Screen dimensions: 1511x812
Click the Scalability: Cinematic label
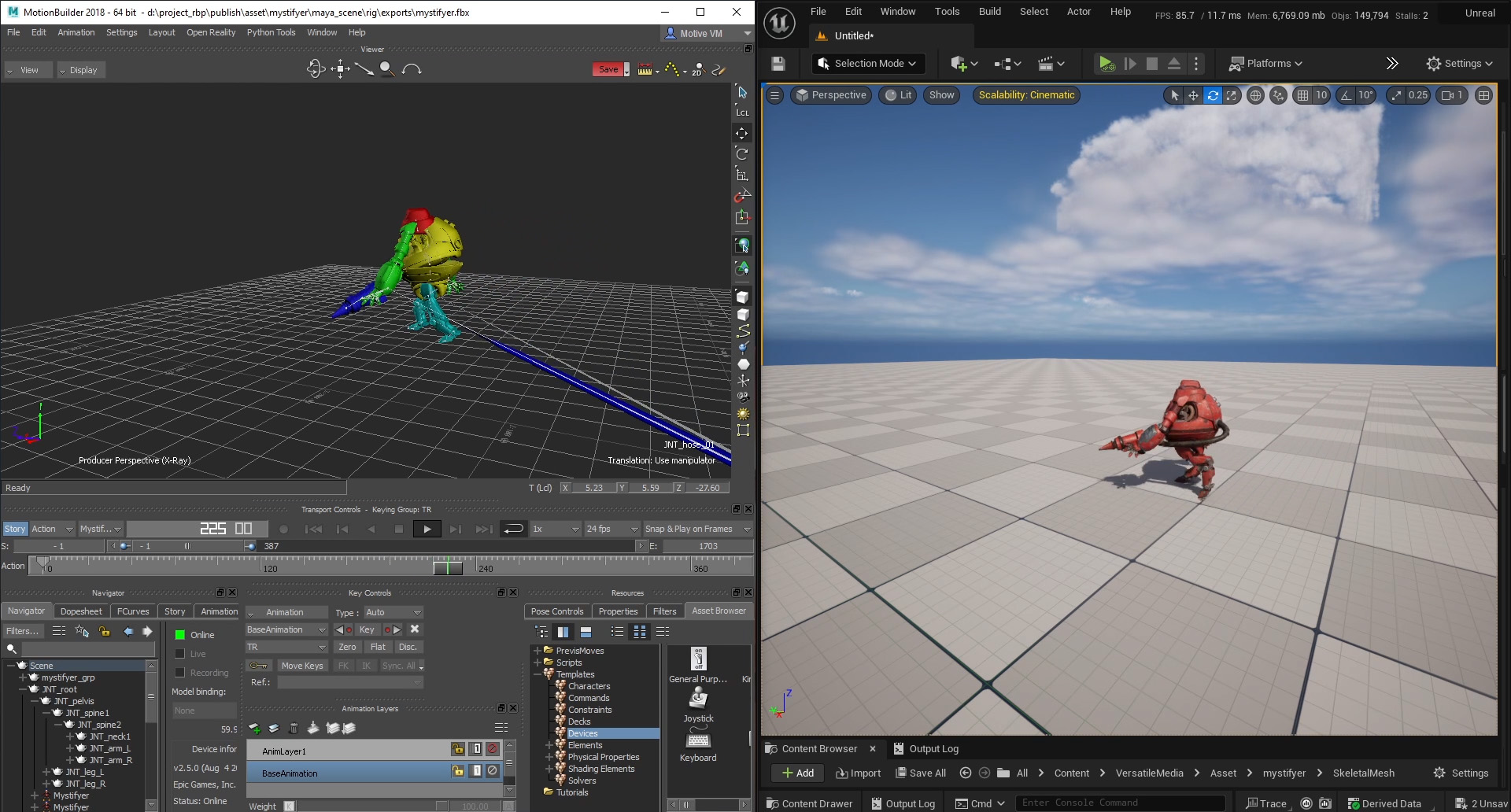tap(1026, 95)
